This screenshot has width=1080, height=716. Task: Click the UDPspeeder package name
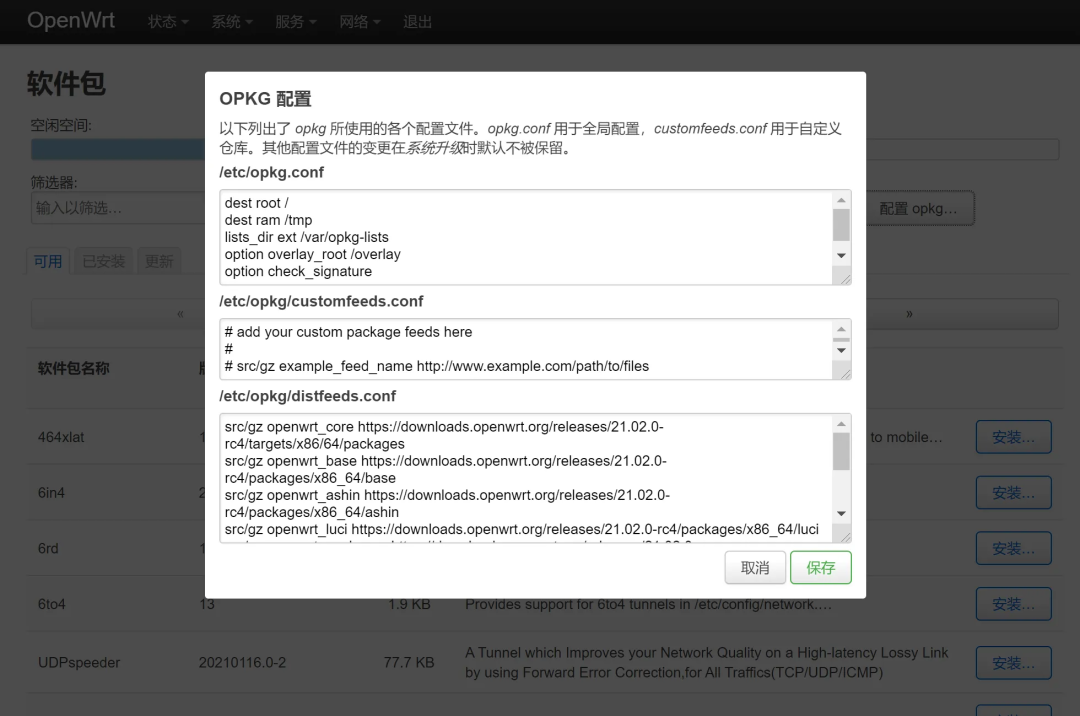click(79, 663)
